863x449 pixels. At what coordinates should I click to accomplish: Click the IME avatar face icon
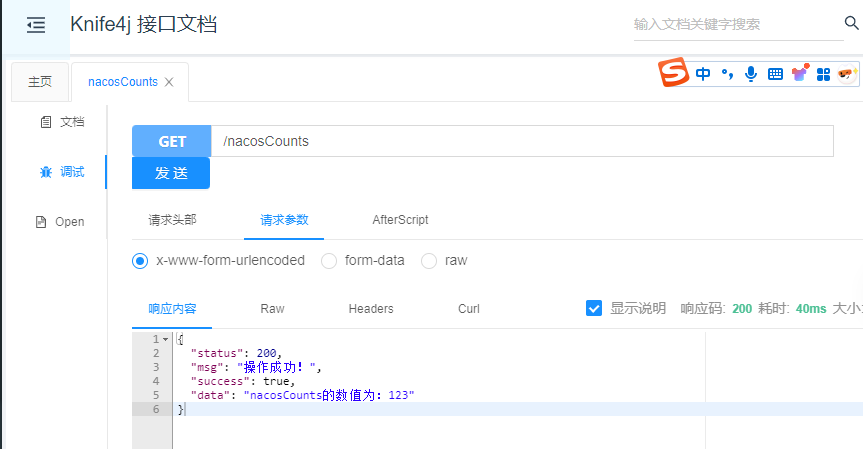pyautogui.click(x=847, y=74)
